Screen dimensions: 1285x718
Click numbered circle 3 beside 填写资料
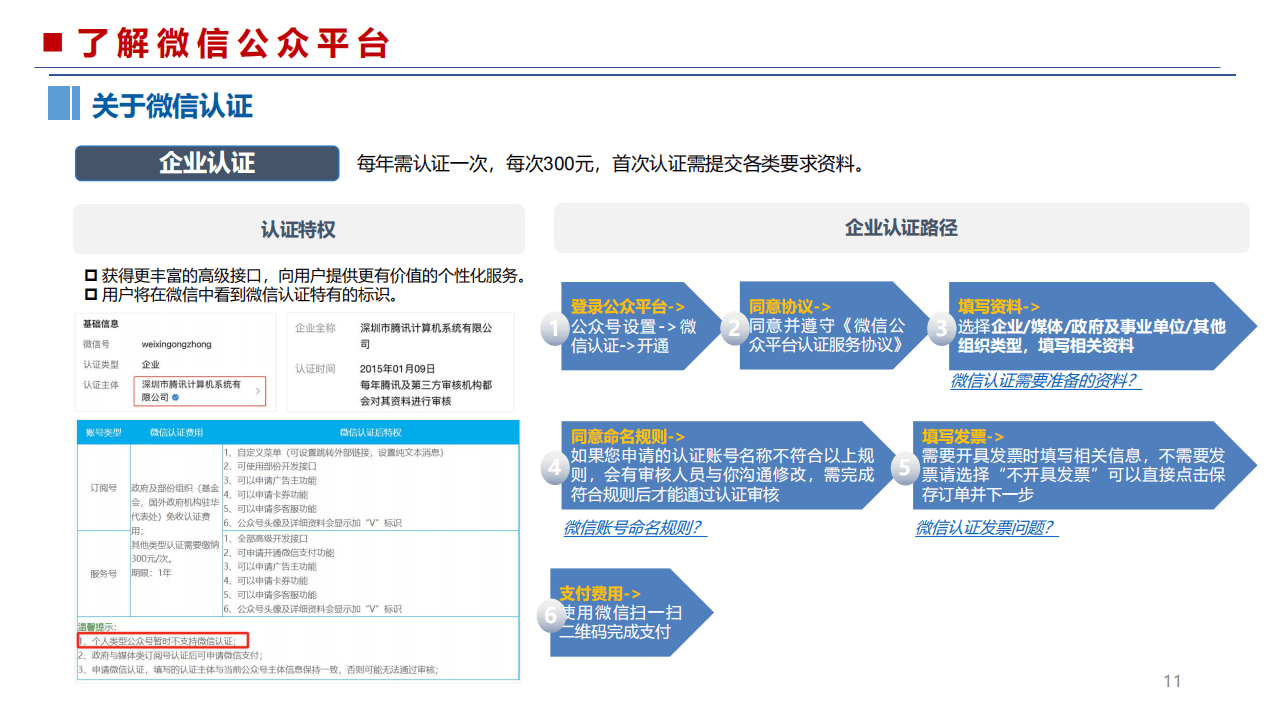tap(941, 328)
